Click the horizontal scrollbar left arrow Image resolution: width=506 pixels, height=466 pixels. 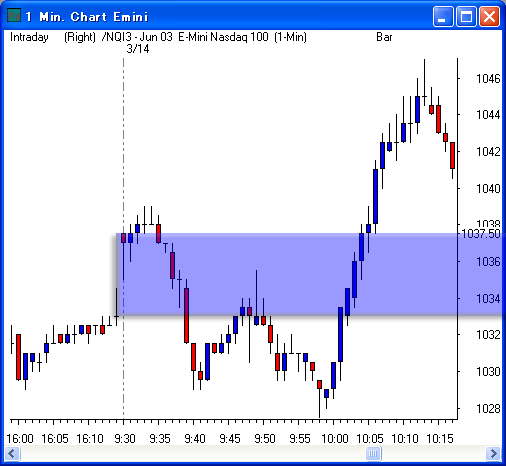coord(12,453)
